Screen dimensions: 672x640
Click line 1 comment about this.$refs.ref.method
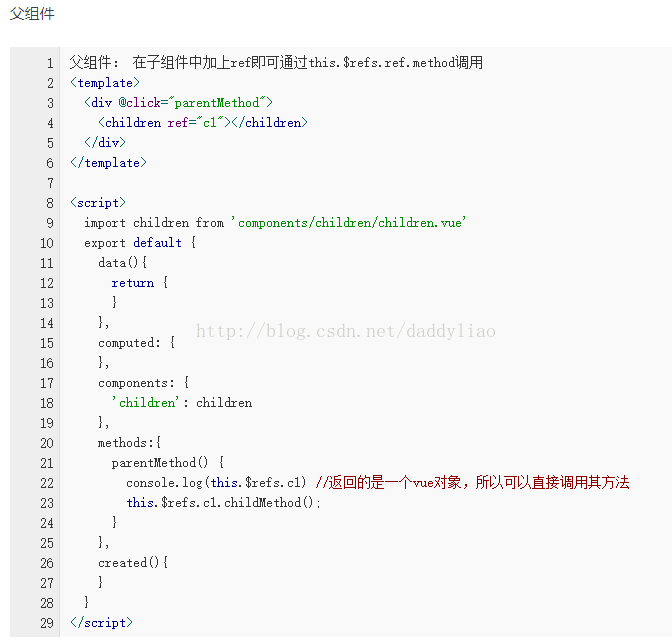point(276,63)
